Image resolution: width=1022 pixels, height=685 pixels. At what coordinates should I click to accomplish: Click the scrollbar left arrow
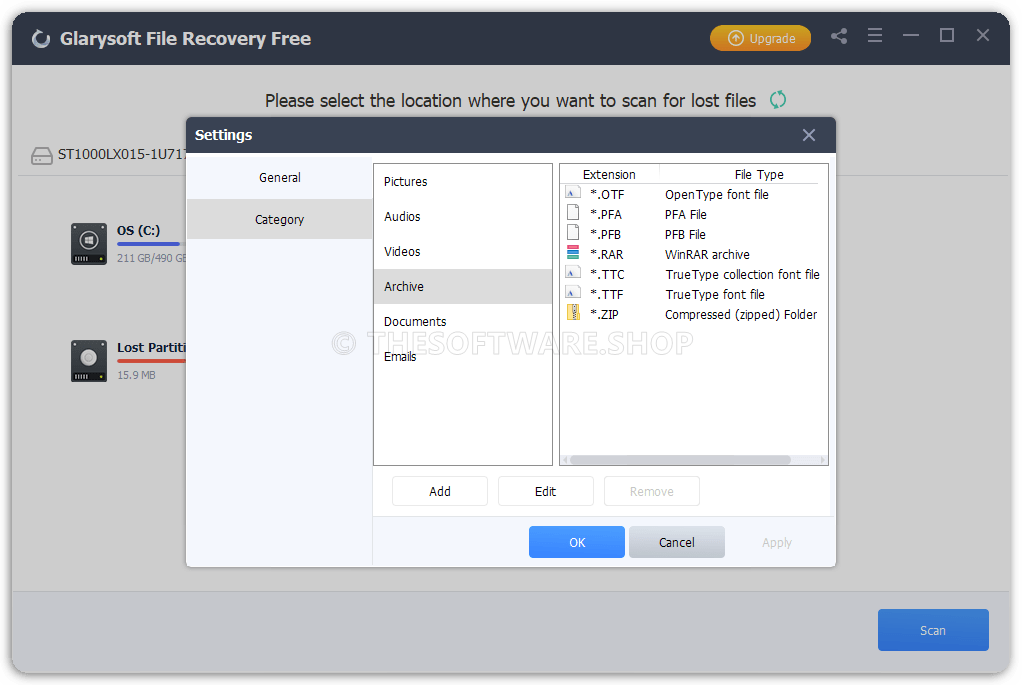point(565,460)
